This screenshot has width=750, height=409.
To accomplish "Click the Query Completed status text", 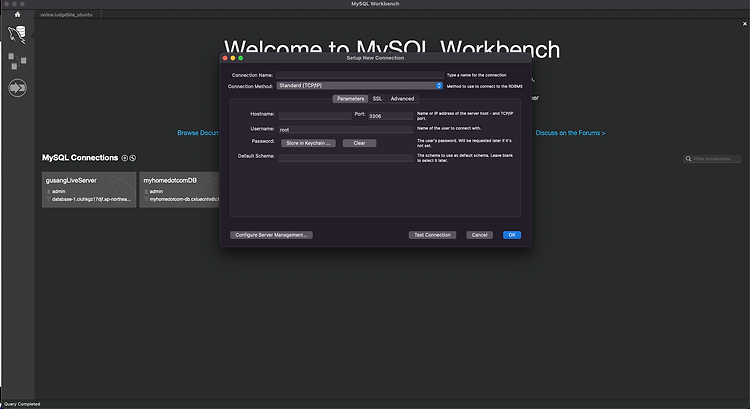I will pyautogui.click(x=22, y=404).
